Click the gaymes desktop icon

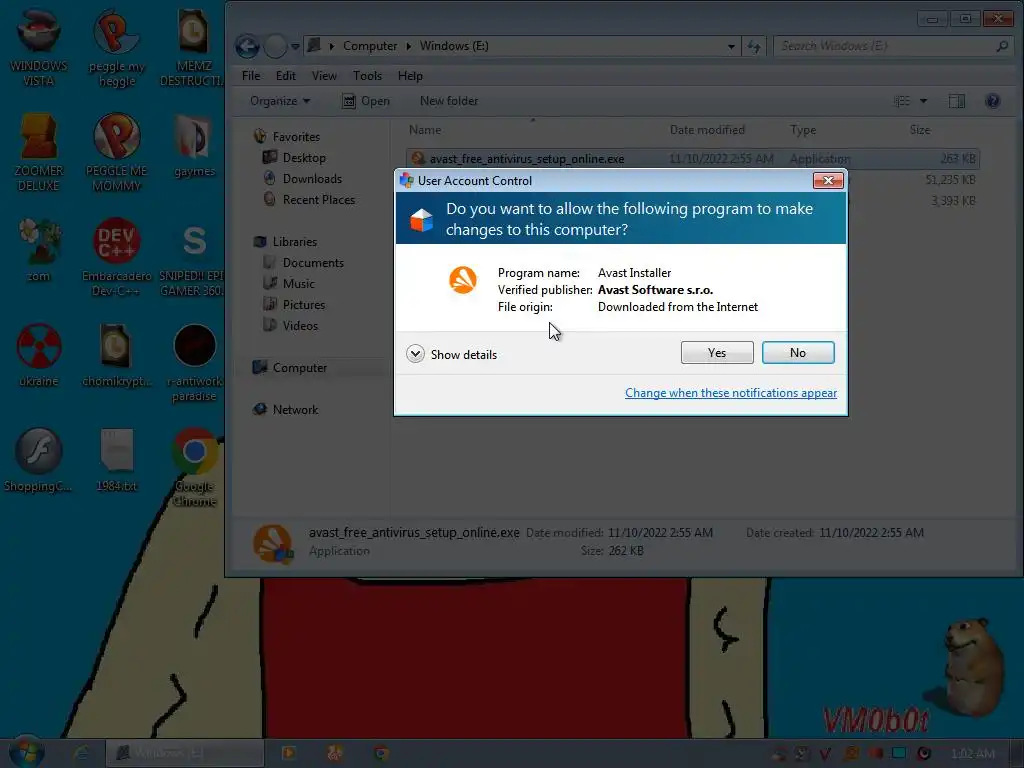(194, 146)
